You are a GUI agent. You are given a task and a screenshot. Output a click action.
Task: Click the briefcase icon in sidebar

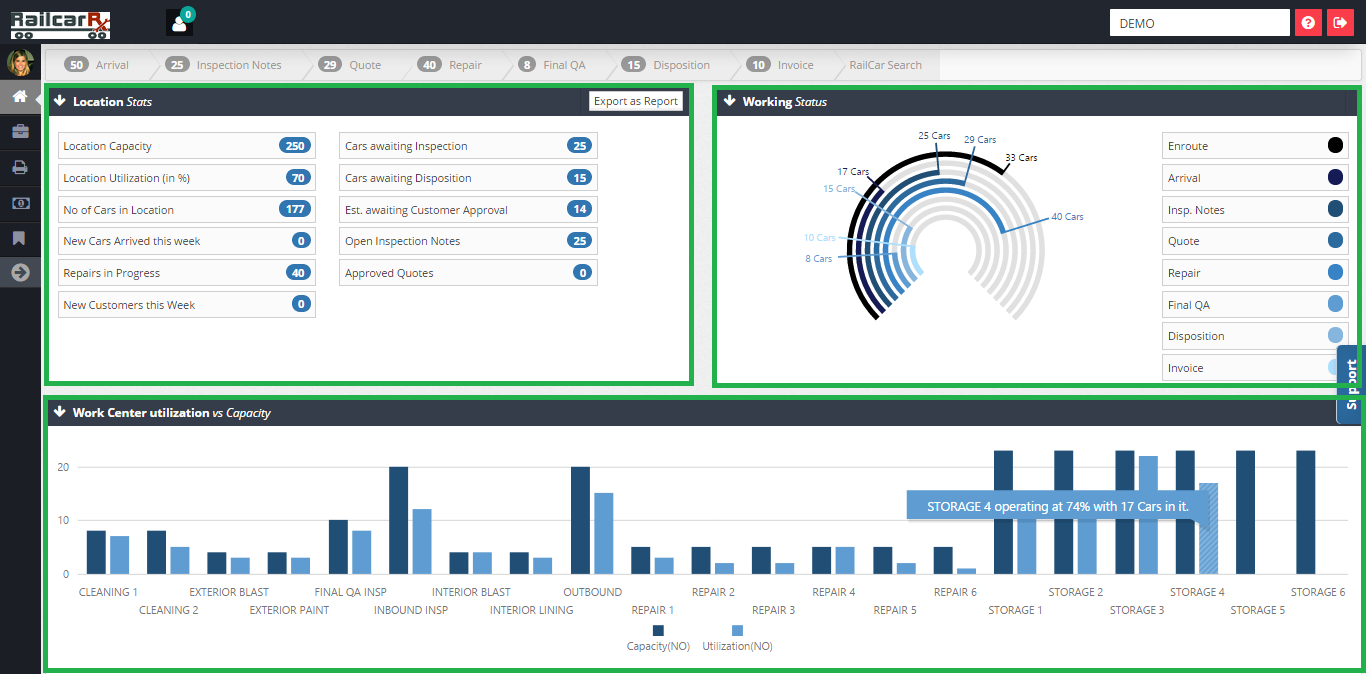(20, 131)
